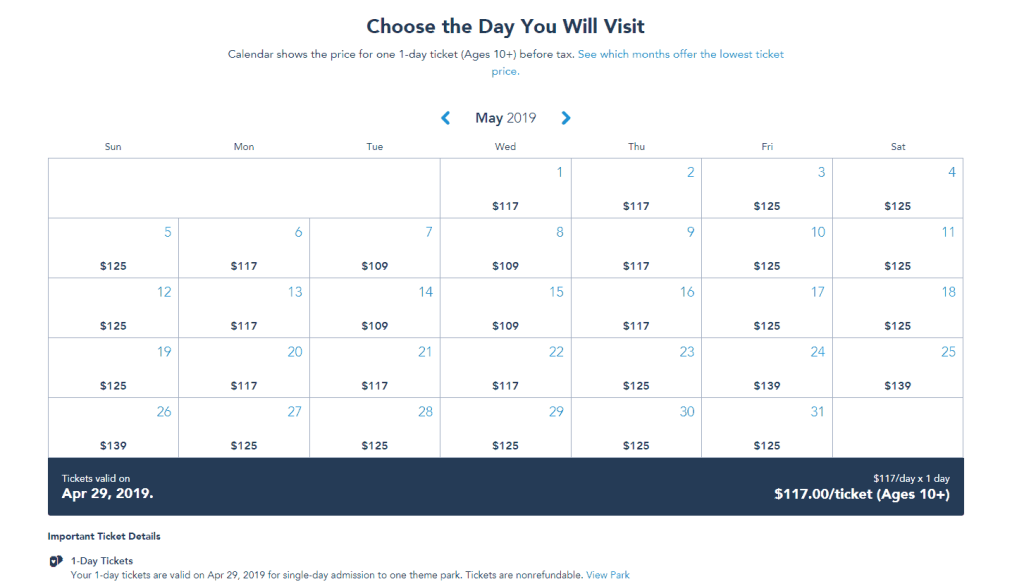1024x584 pixels.
Task: Choose Thursday May 9 at $117
Action: (636, 248)
